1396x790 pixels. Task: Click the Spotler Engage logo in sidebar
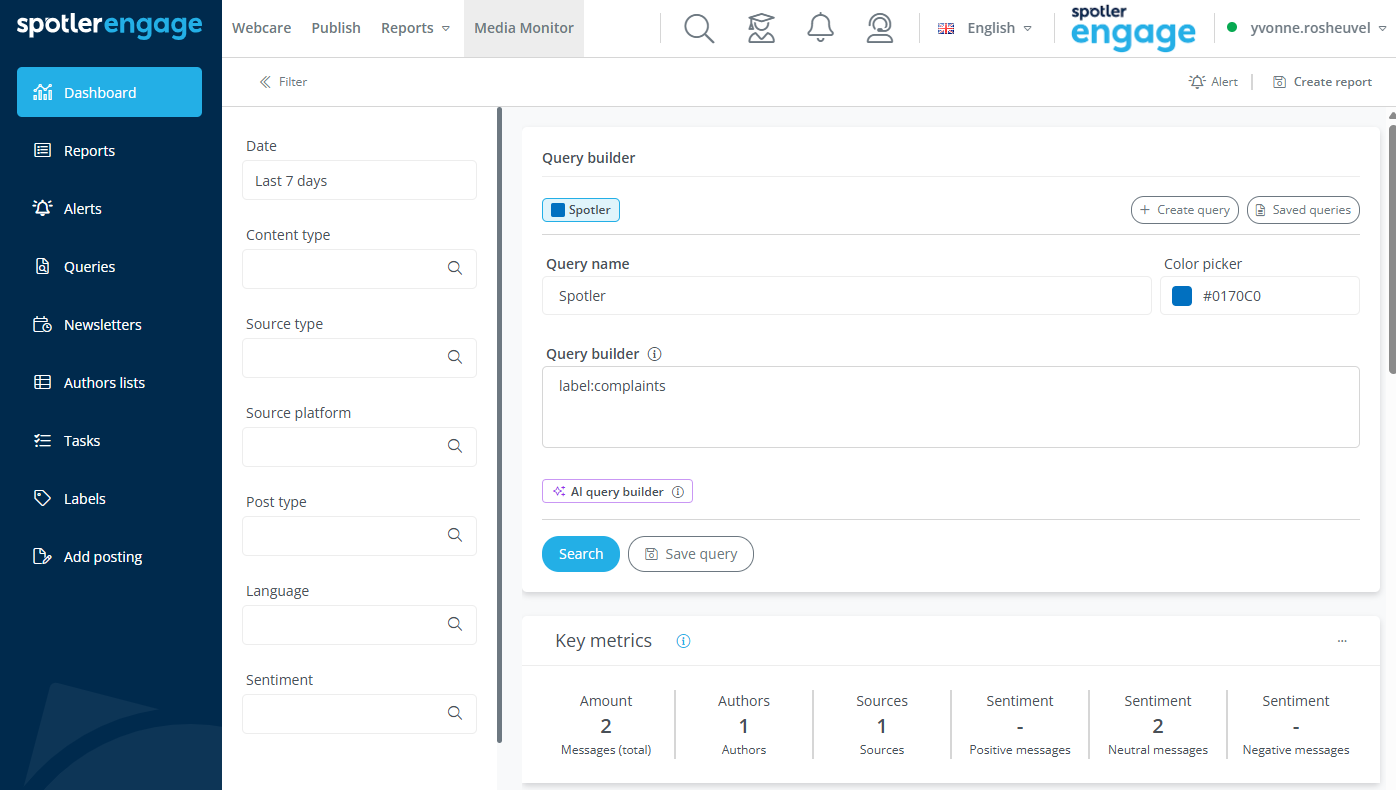pos(109,26)
